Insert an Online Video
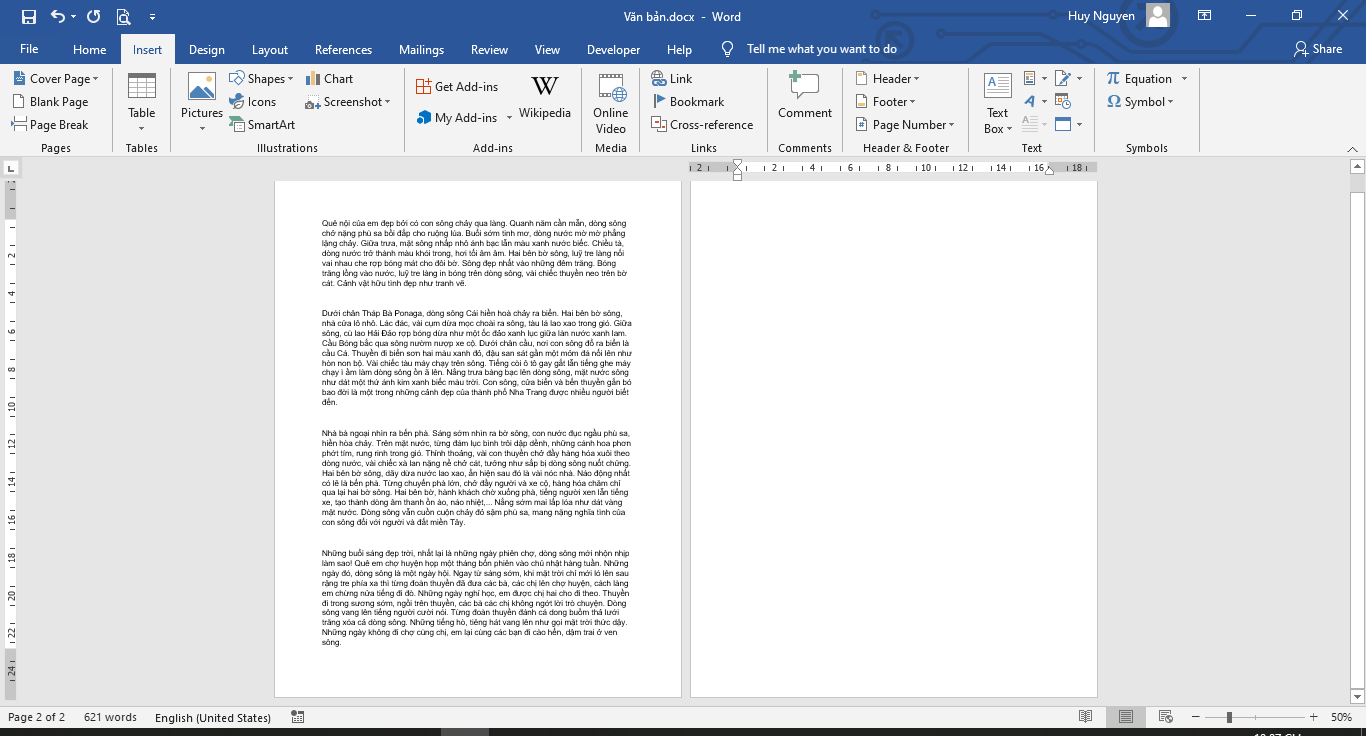This screenshot has width=1366, height=736. click(610, 102)
